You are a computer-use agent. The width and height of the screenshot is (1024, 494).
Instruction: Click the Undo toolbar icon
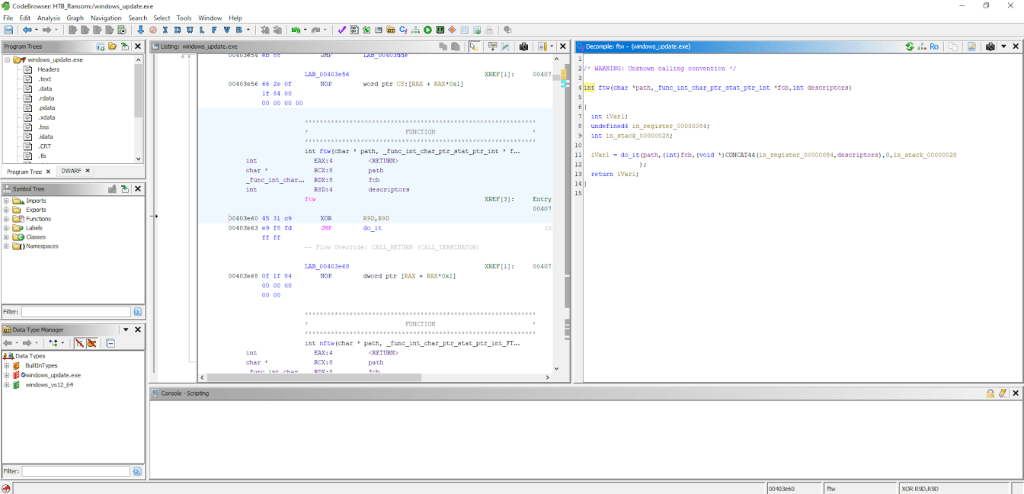click(294, 30)
